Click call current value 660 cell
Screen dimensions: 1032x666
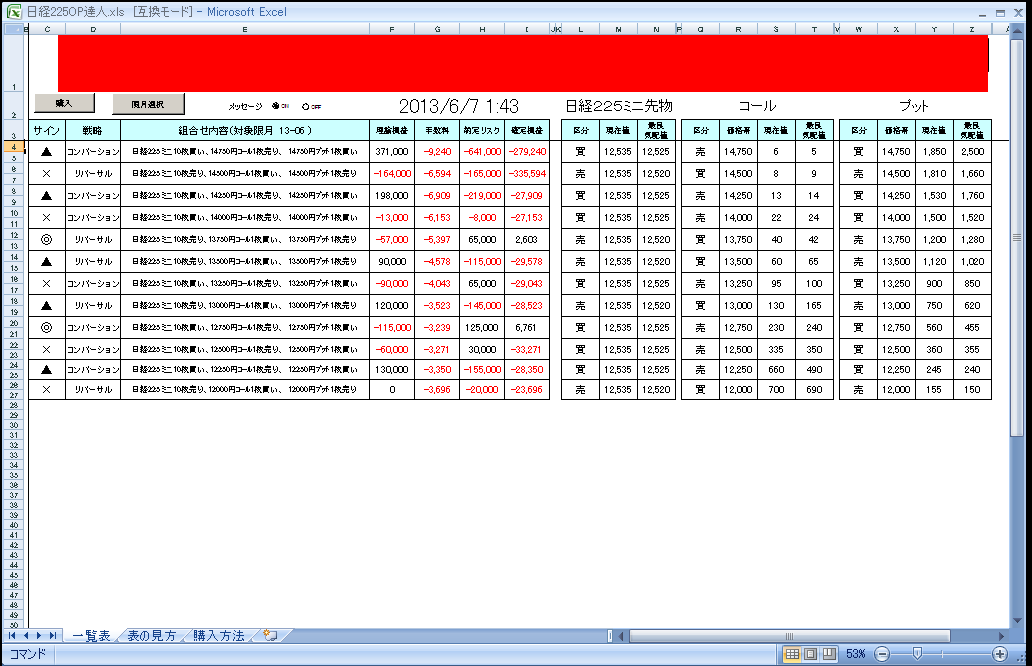click(776, 370)
